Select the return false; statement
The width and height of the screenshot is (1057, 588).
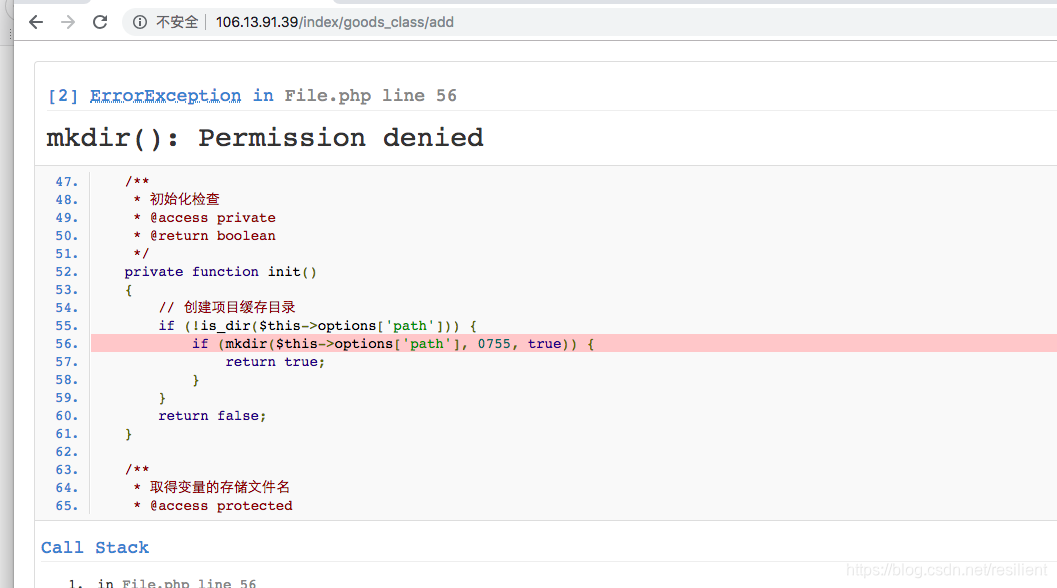click(212, 416)
